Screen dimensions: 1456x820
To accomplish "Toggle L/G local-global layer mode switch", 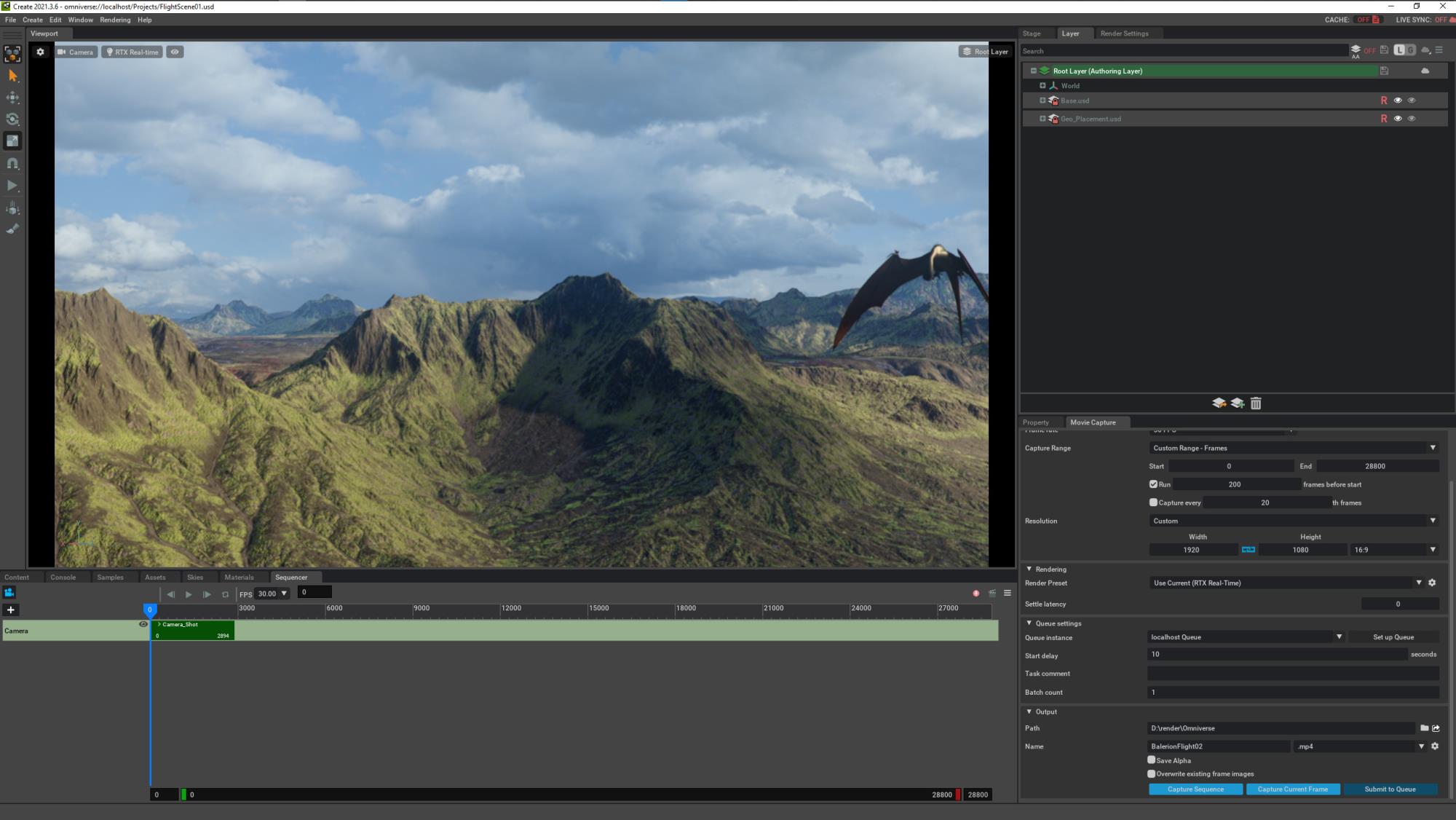I will pyautogui.click(x=1405, y=50).
